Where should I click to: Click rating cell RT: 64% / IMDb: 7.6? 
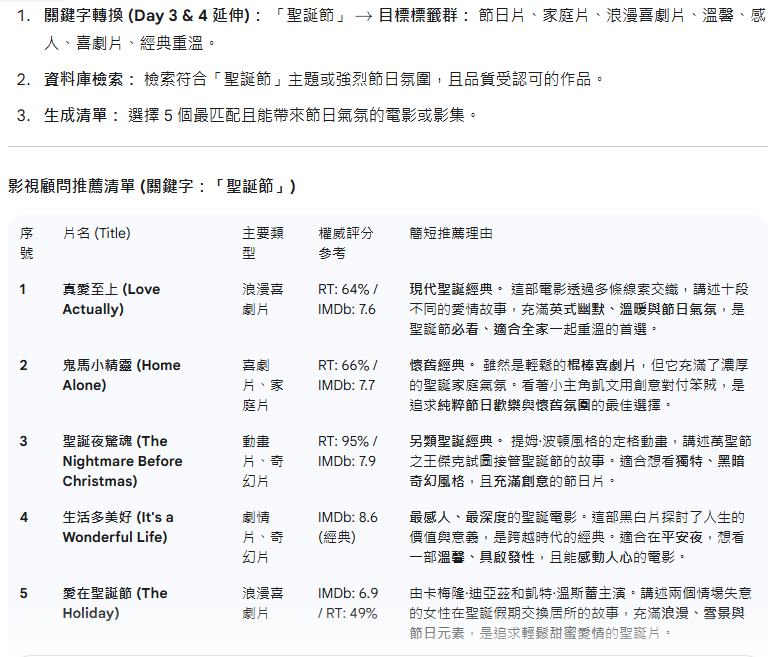[348, 299]
